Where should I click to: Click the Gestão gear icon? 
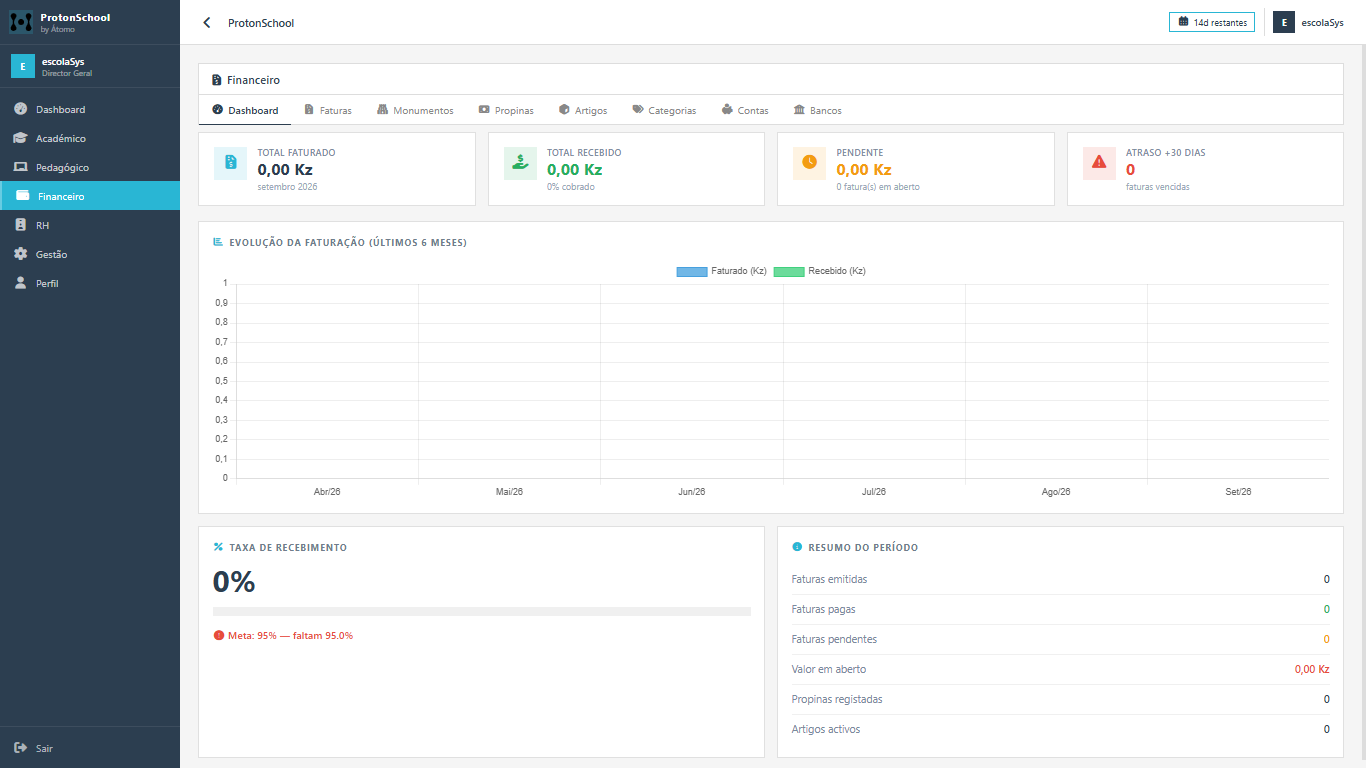click(20, 254)
